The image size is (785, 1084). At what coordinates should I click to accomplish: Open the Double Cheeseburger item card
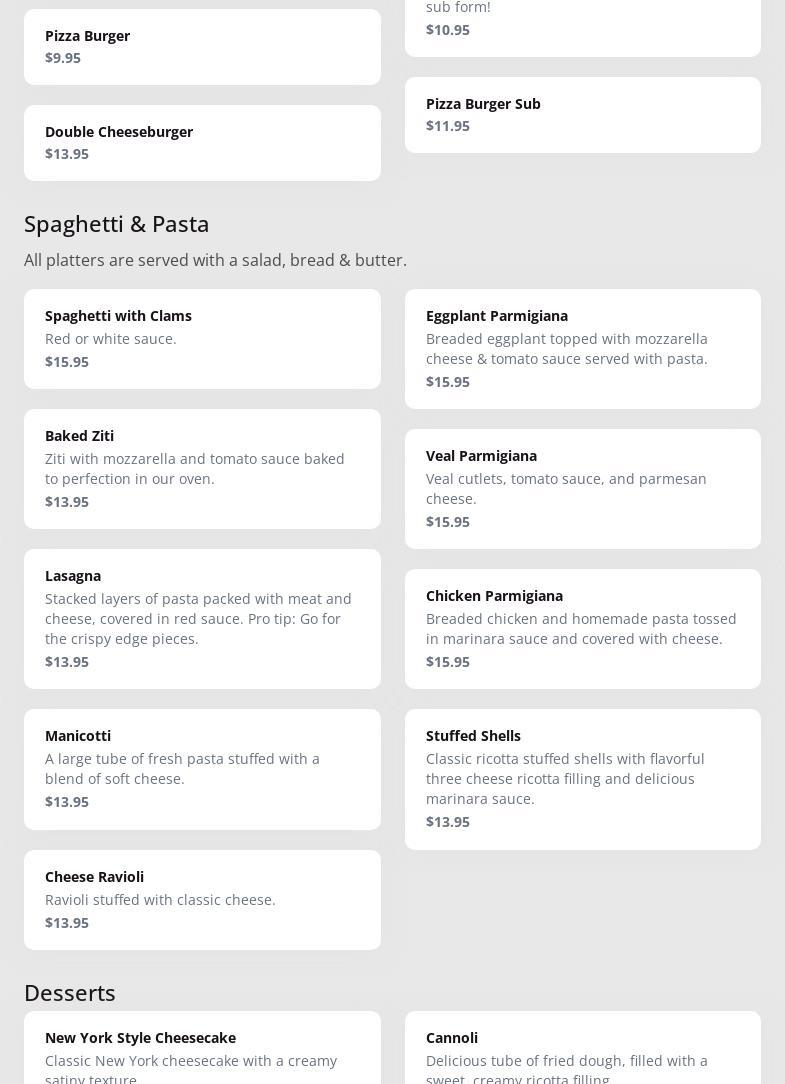click(202, 143)
